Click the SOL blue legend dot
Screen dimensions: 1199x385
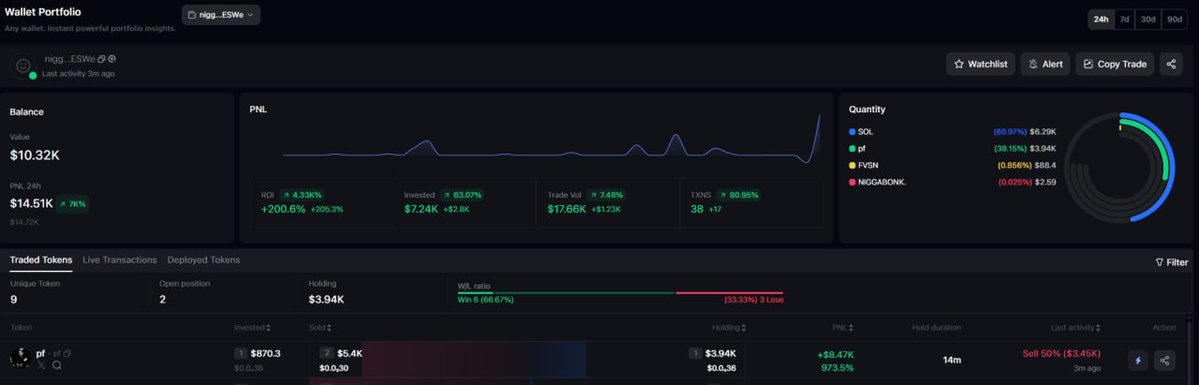(x=853, y=132)
